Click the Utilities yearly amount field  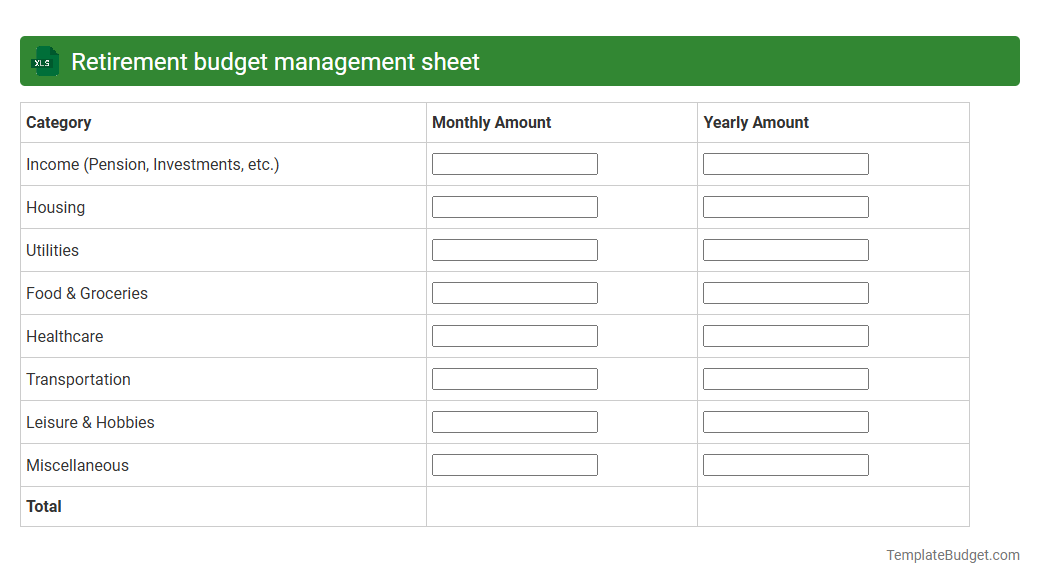click(x=786, y=249)
